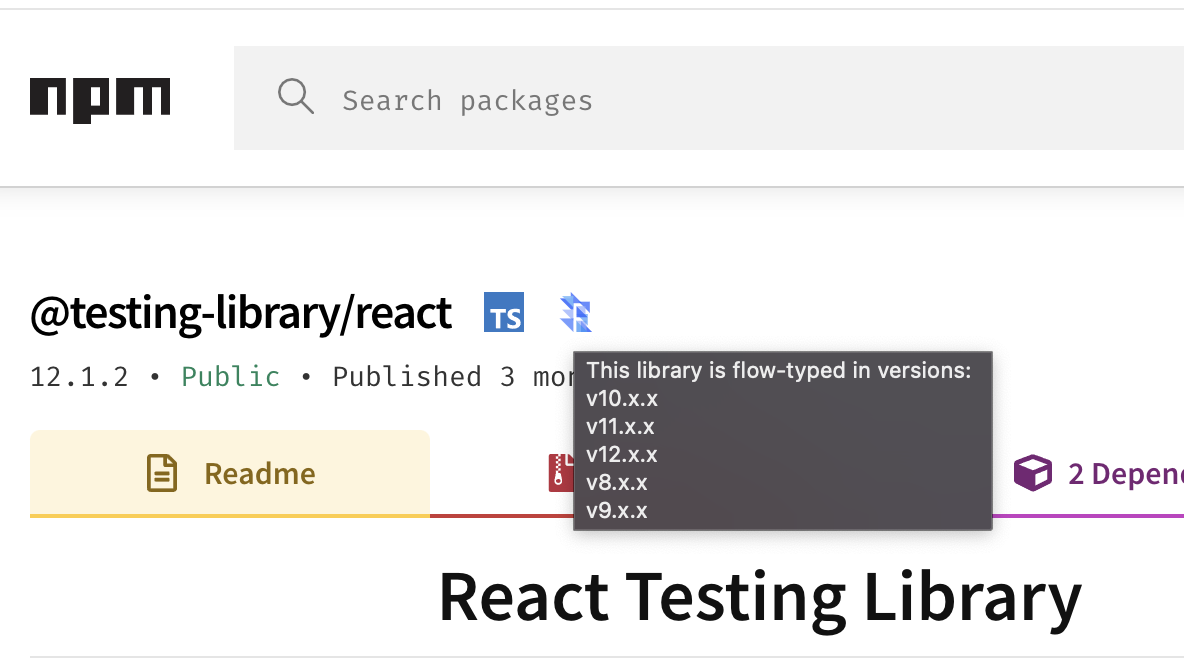Click the Readme document icon
Viewport: 1184px width, 662px height.
[162, 473]
